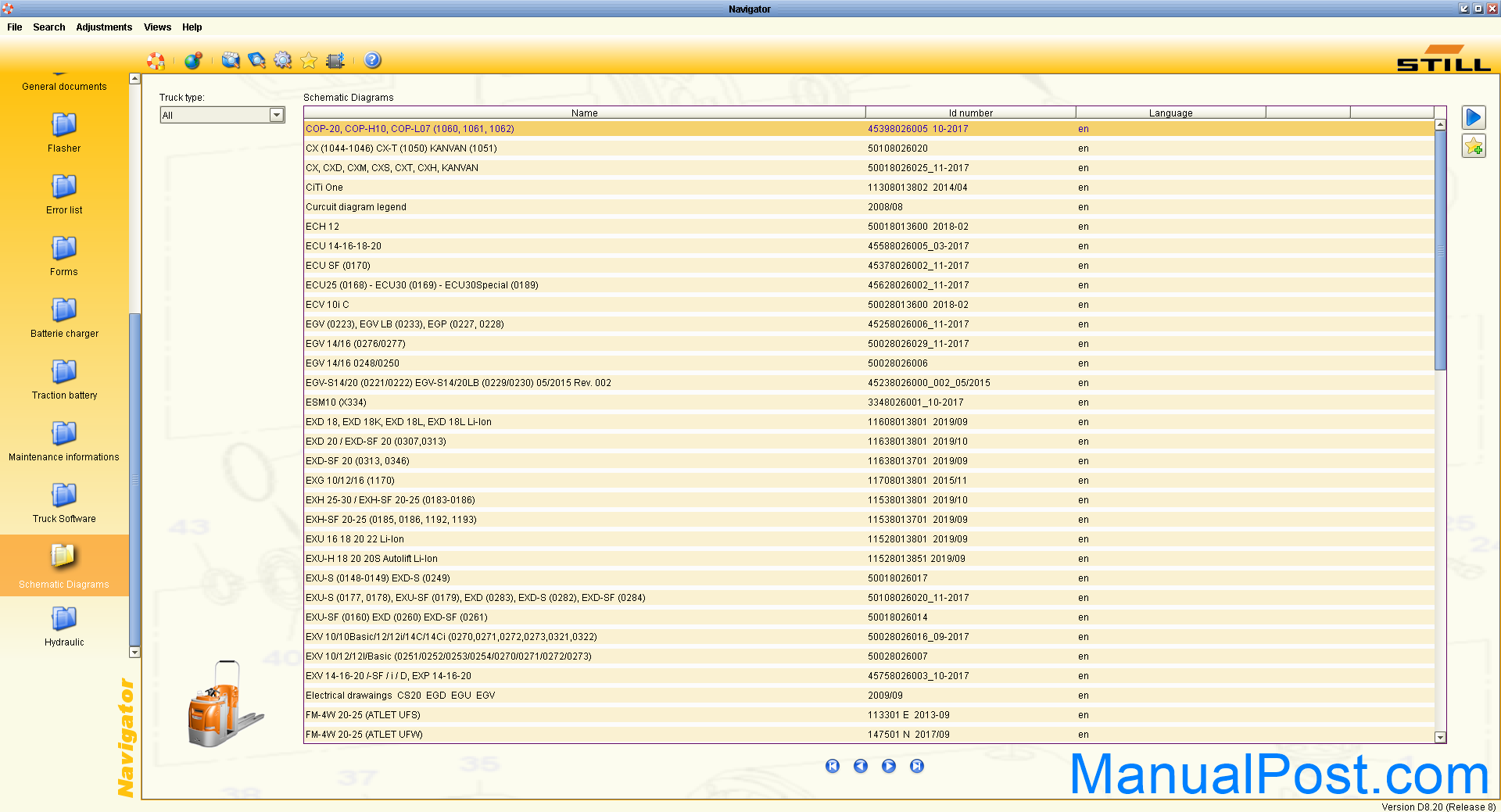Open the book search toolbar icon

click(256, 60)
